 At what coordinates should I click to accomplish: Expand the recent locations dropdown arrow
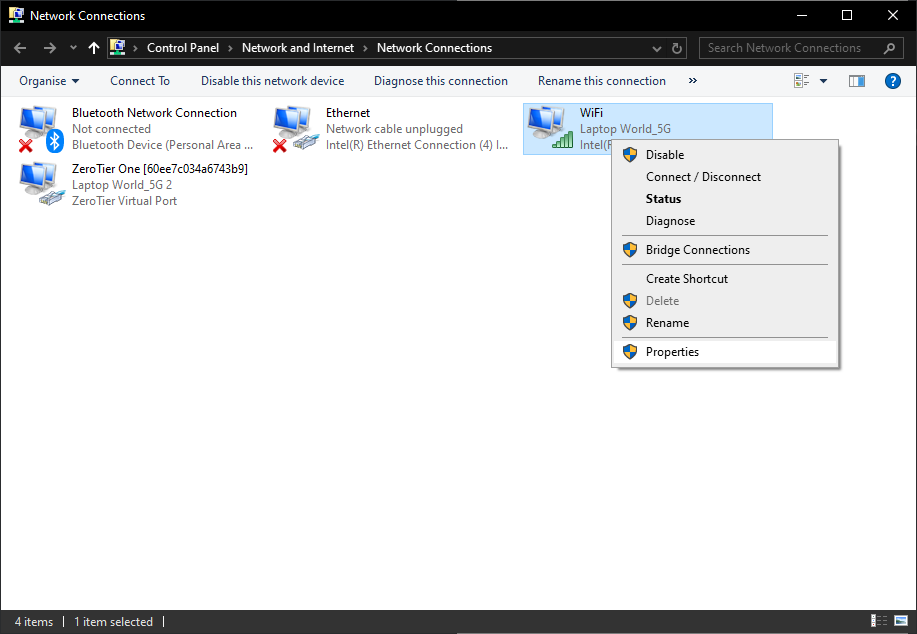pyautogui.click(x=73, y=48)
